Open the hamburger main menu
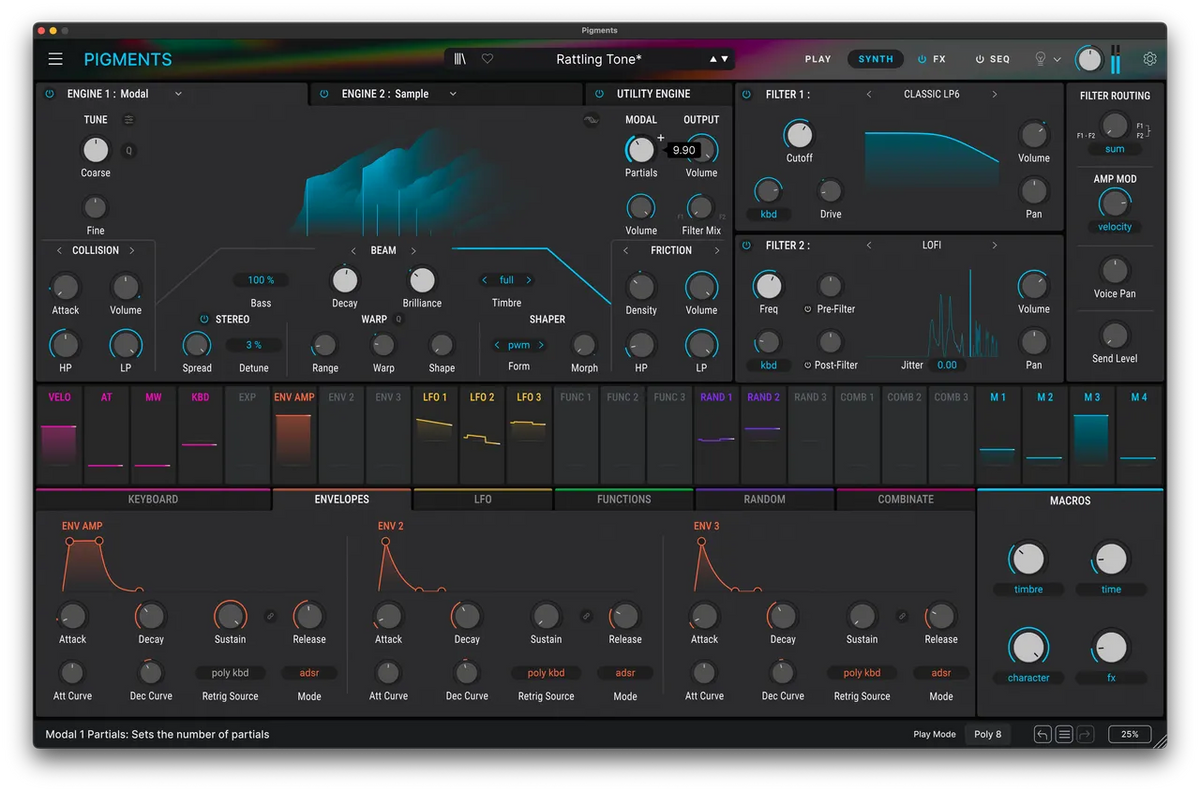The width and height of the screenshot is (1200, 792). pyautogui.click(x=55, y=59)
